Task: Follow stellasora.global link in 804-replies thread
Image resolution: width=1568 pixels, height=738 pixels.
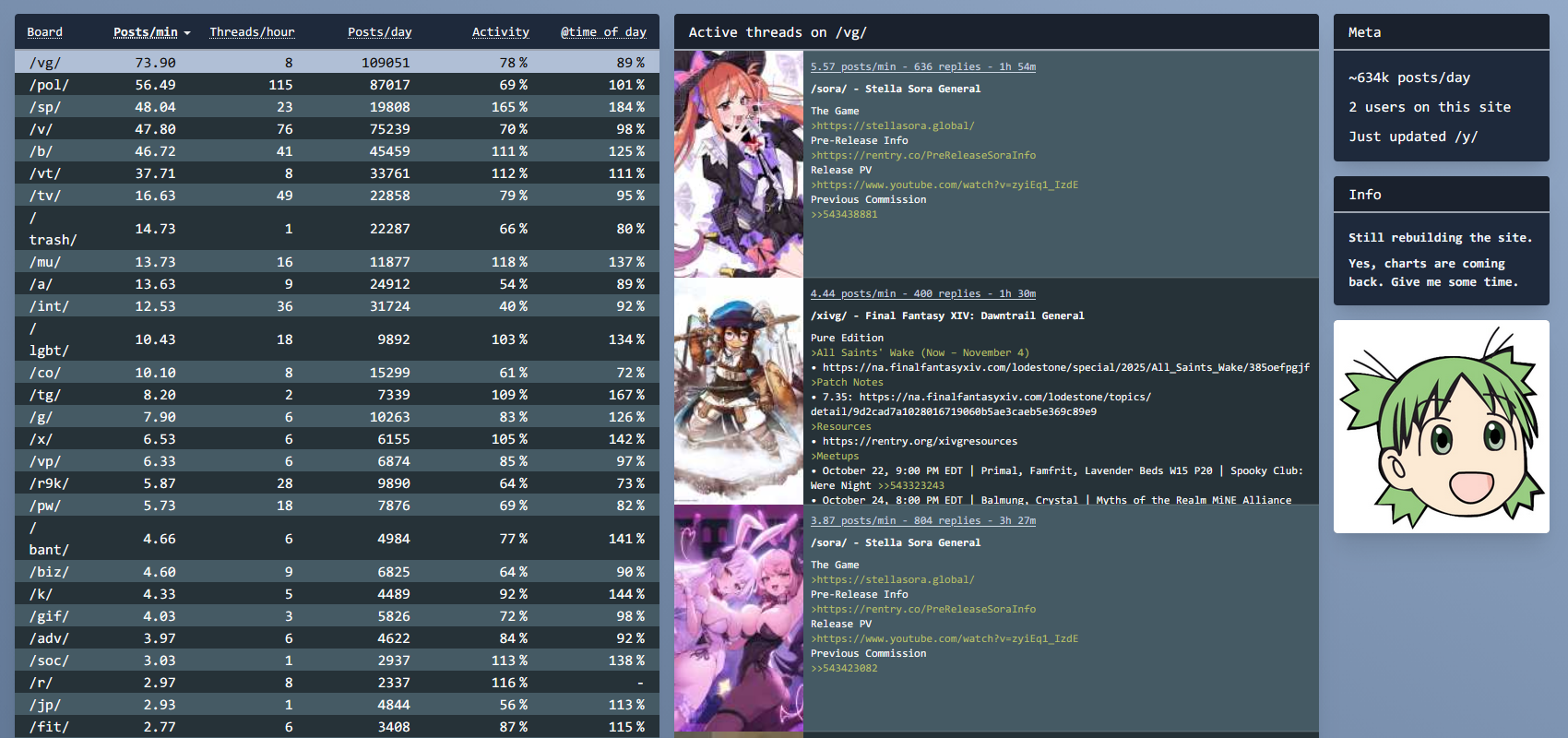Action: (x=895, y=579)
